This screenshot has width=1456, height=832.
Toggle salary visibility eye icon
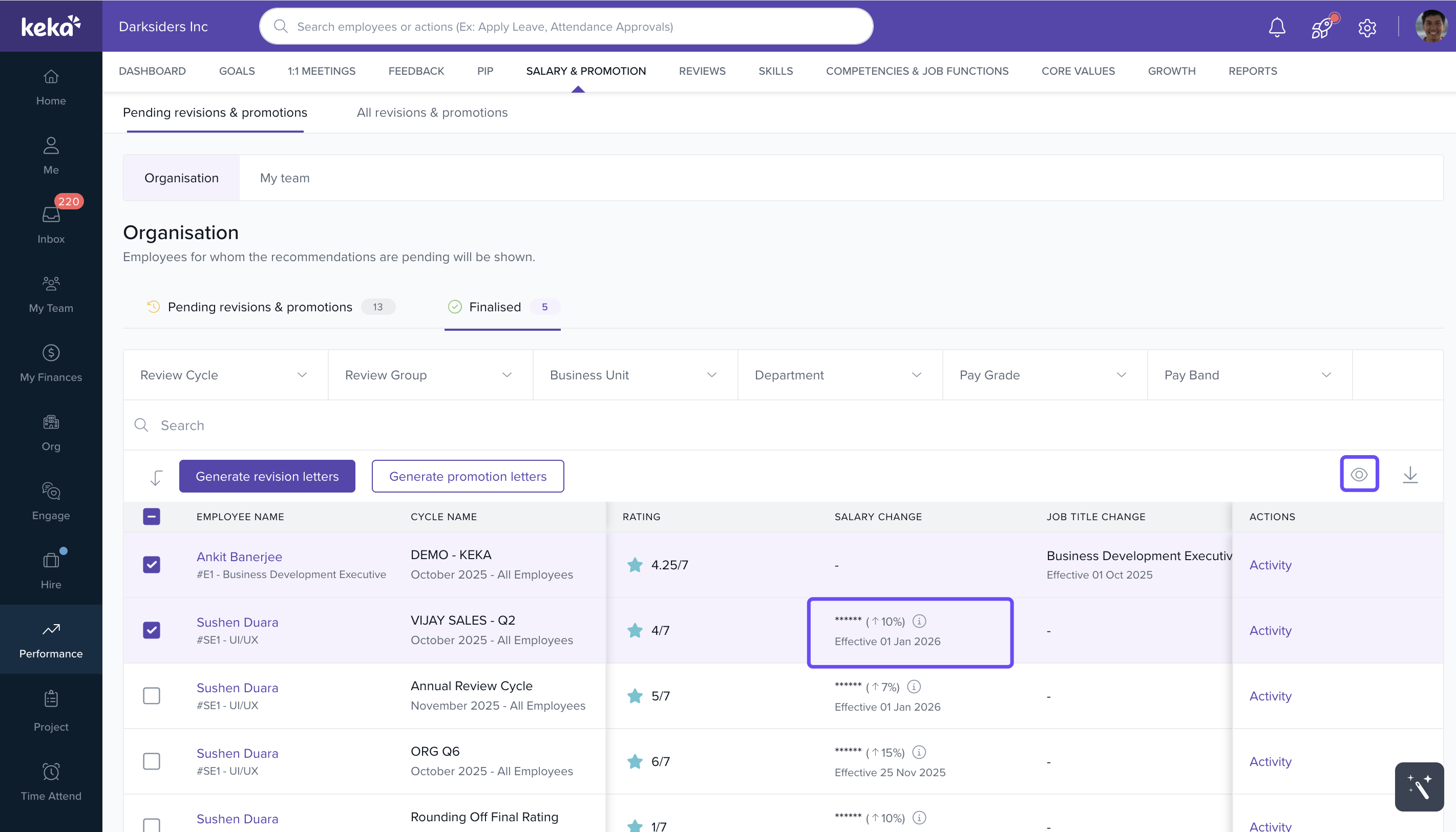tap(1359, 474)
